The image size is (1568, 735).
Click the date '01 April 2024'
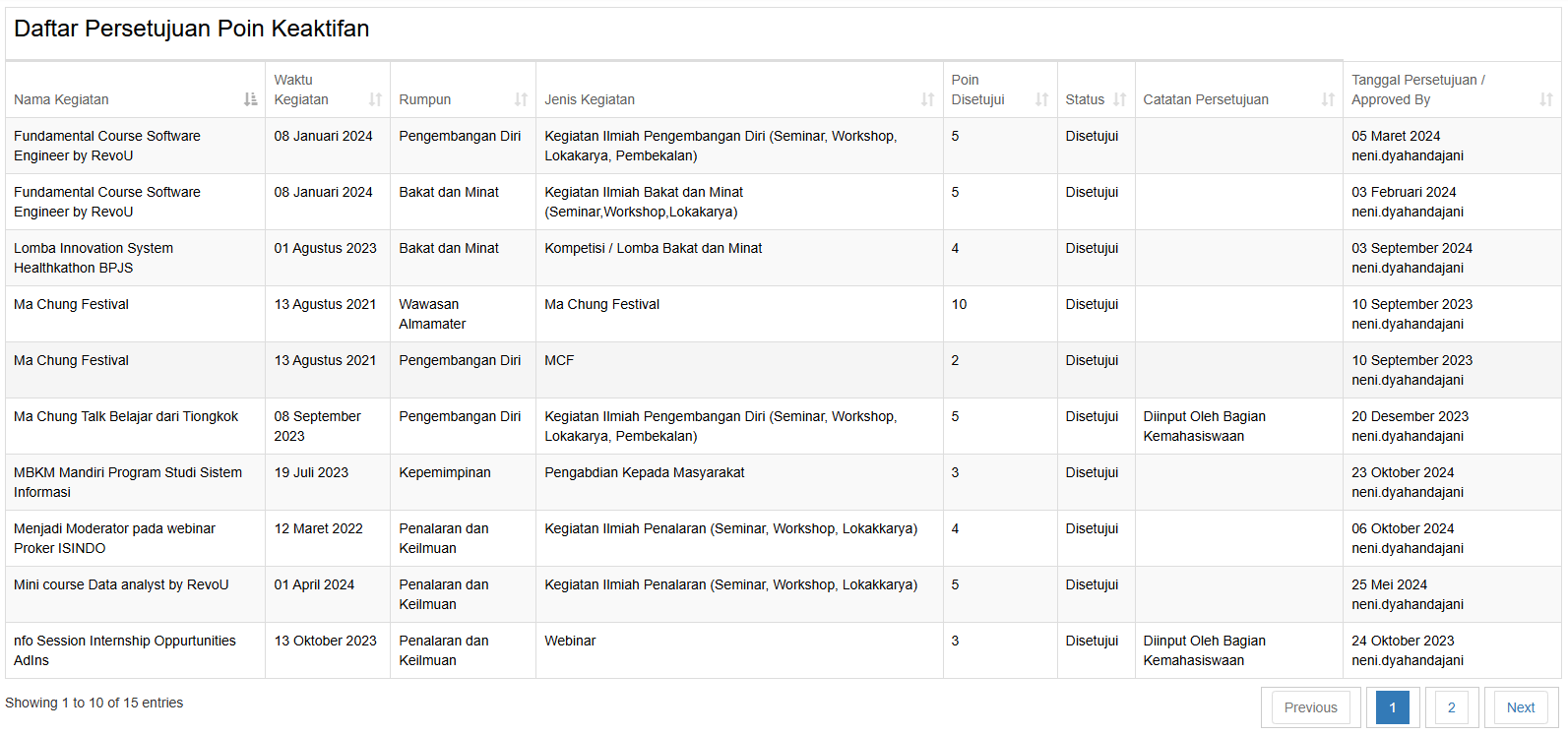314,584
